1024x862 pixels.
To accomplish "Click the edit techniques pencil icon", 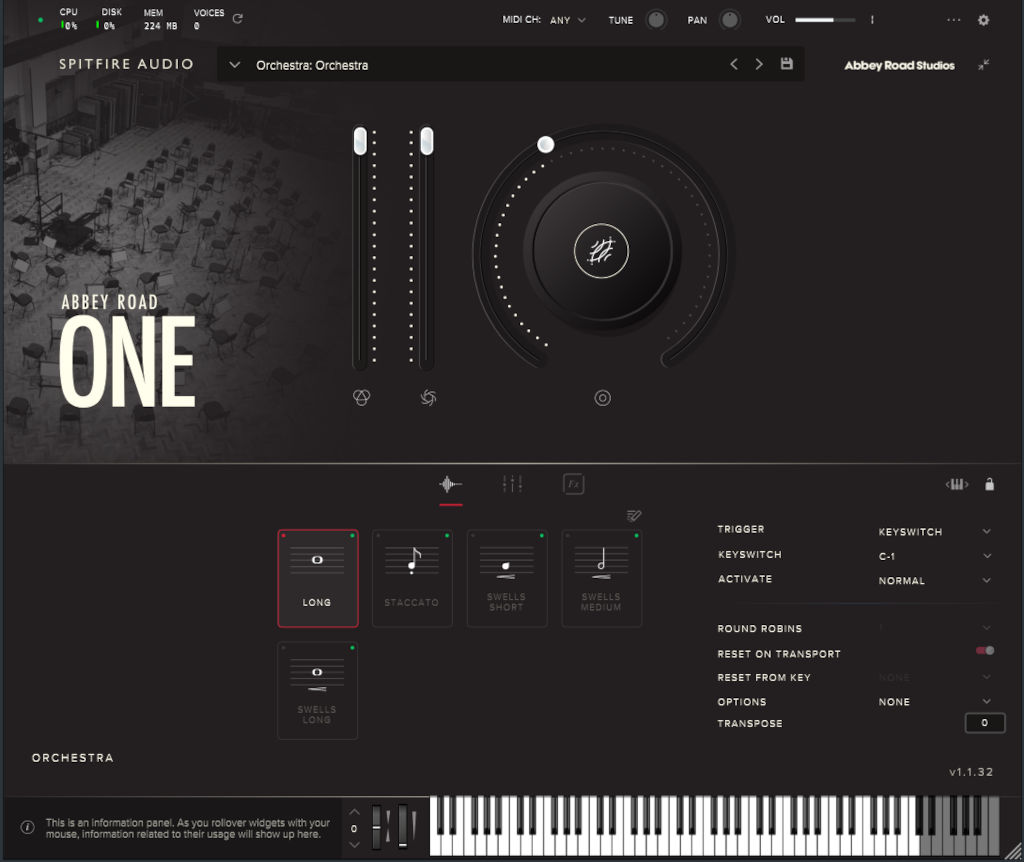I will point(633,516).
